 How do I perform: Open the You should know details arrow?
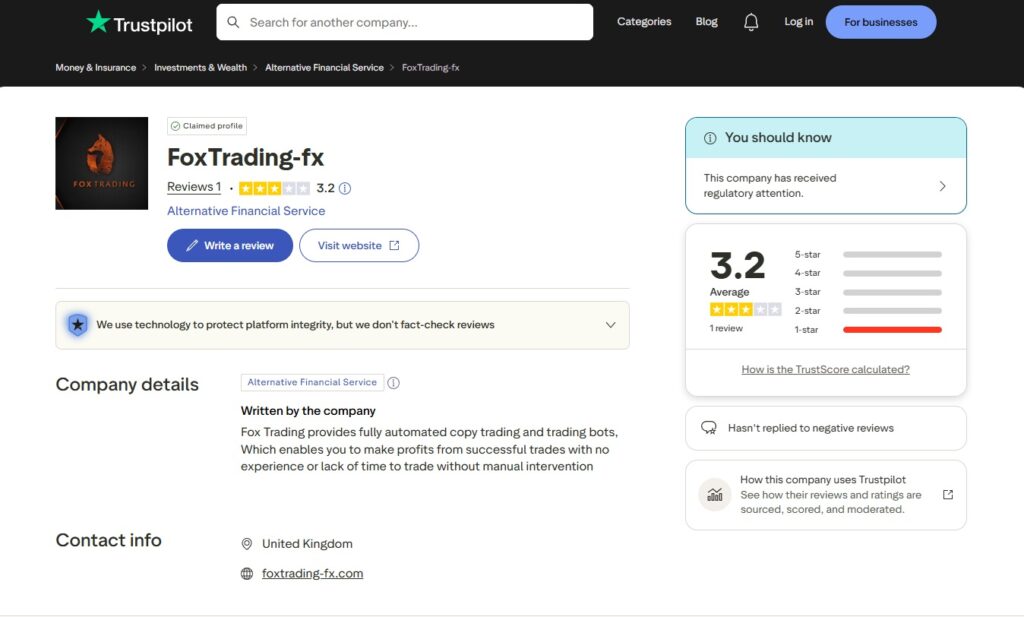944,186
